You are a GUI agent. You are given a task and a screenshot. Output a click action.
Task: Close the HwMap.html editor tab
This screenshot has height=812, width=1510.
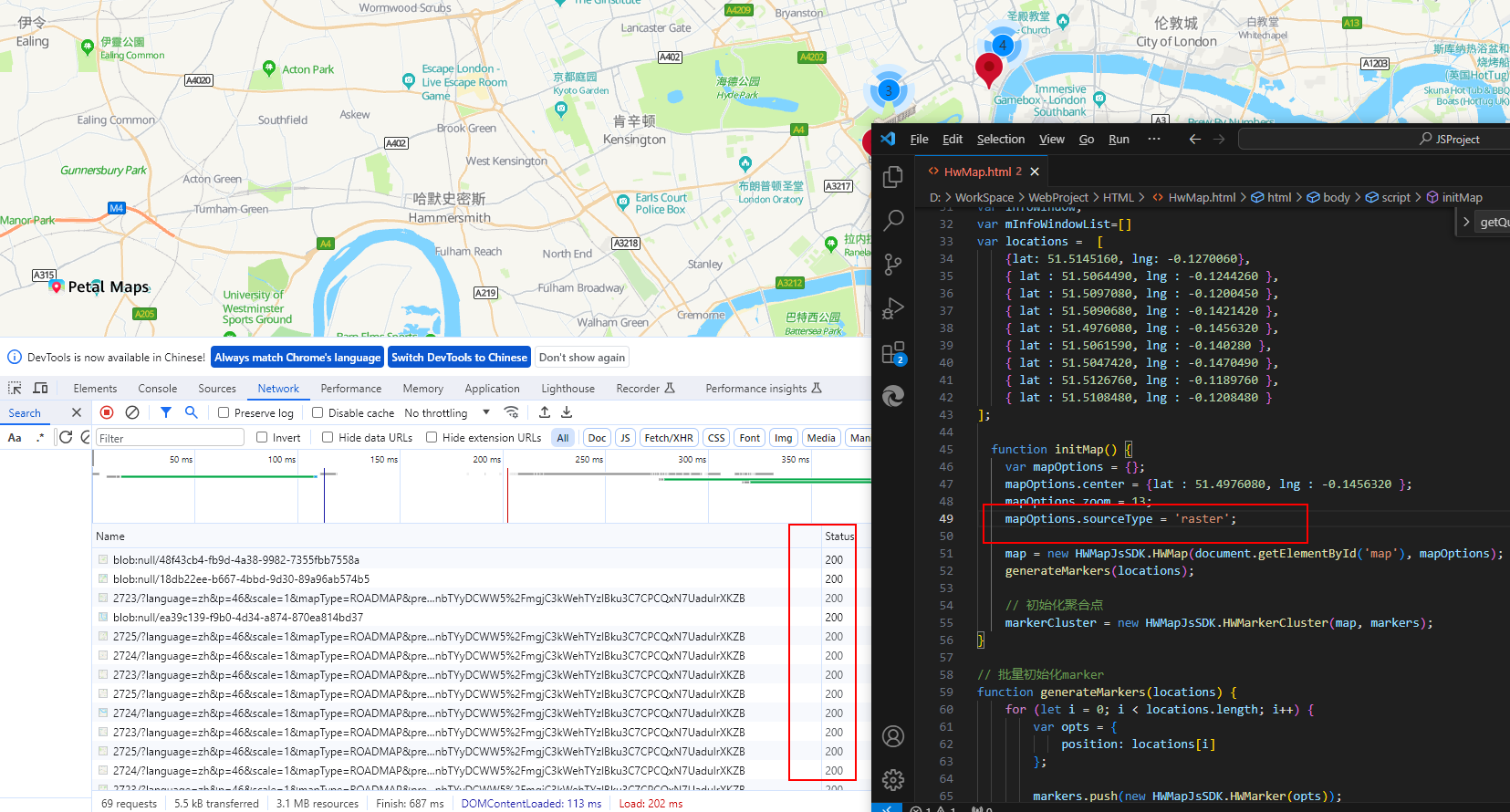1035,172
